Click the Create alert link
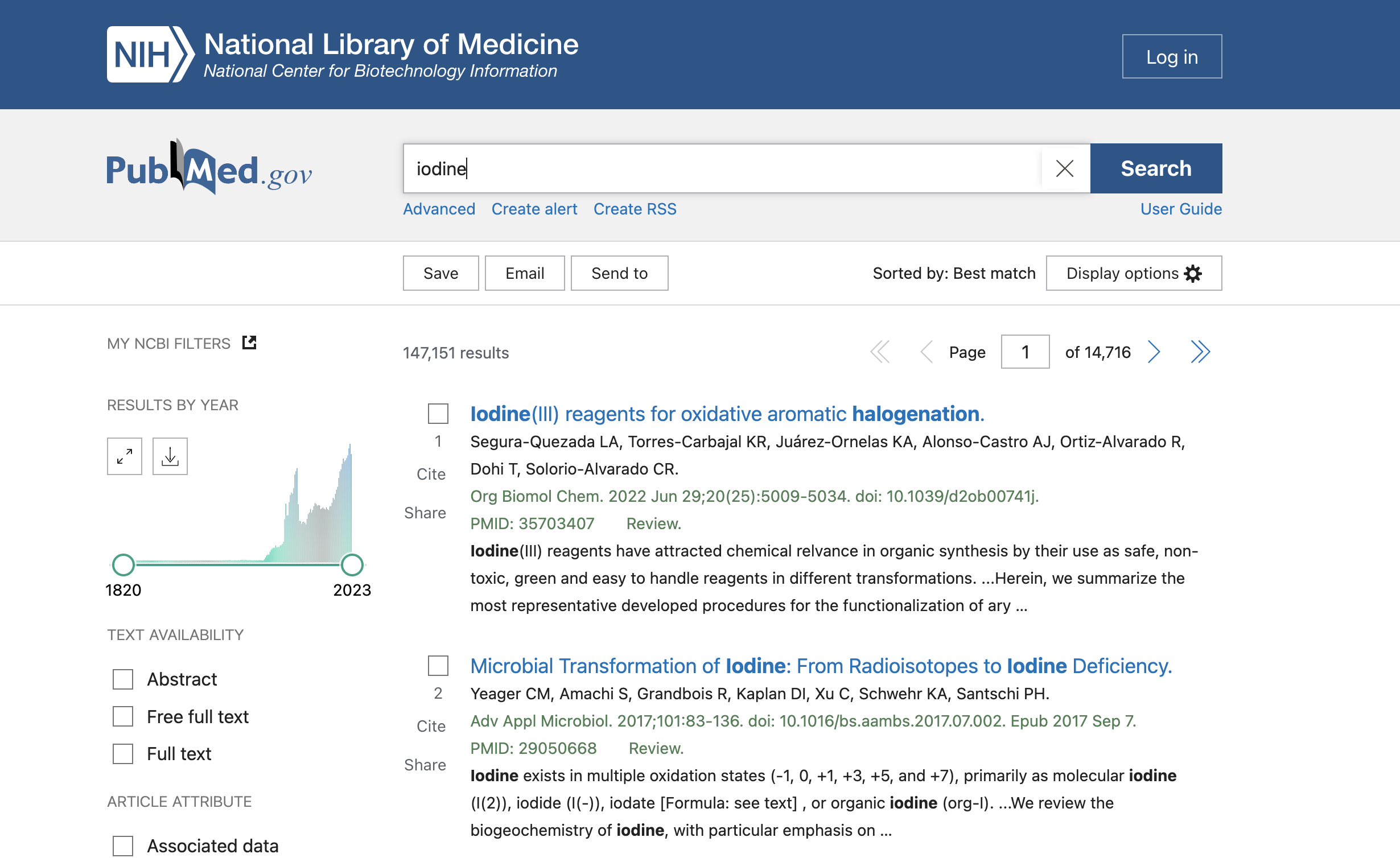The image size is (1400, 858). tap(534, 209)
